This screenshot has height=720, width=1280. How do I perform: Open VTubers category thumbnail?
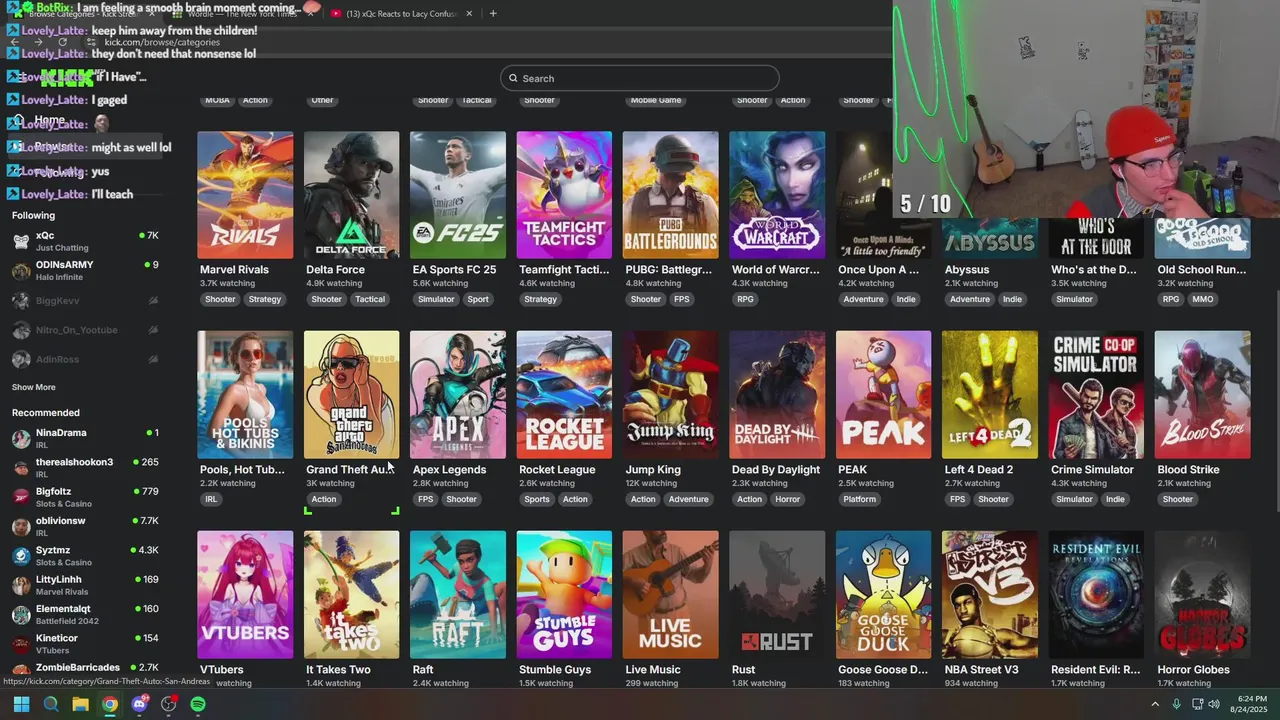245,595
